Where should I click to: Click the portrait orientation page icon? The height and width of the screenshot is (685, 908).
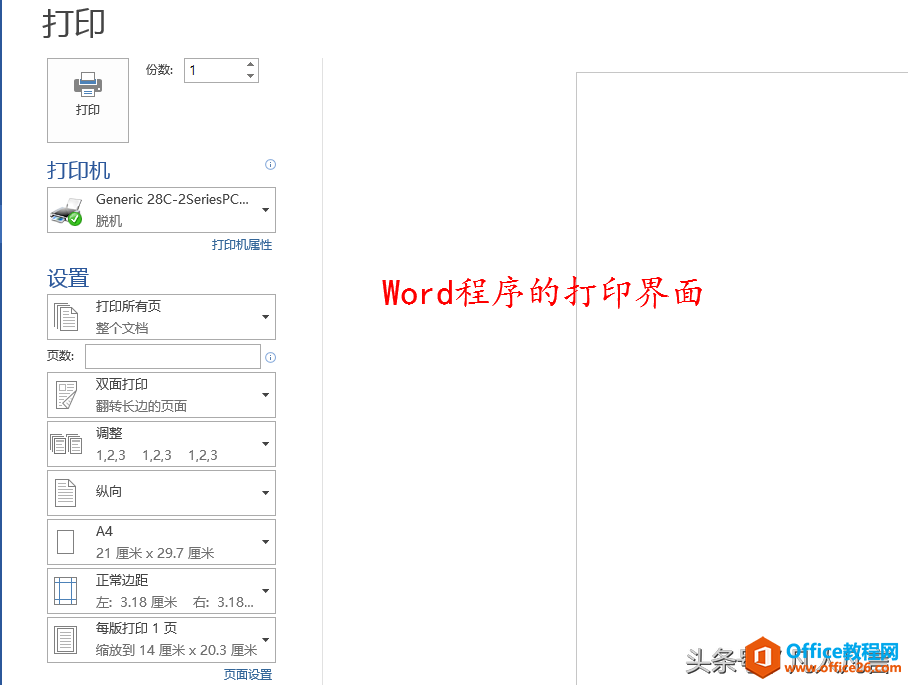(65, 493)
